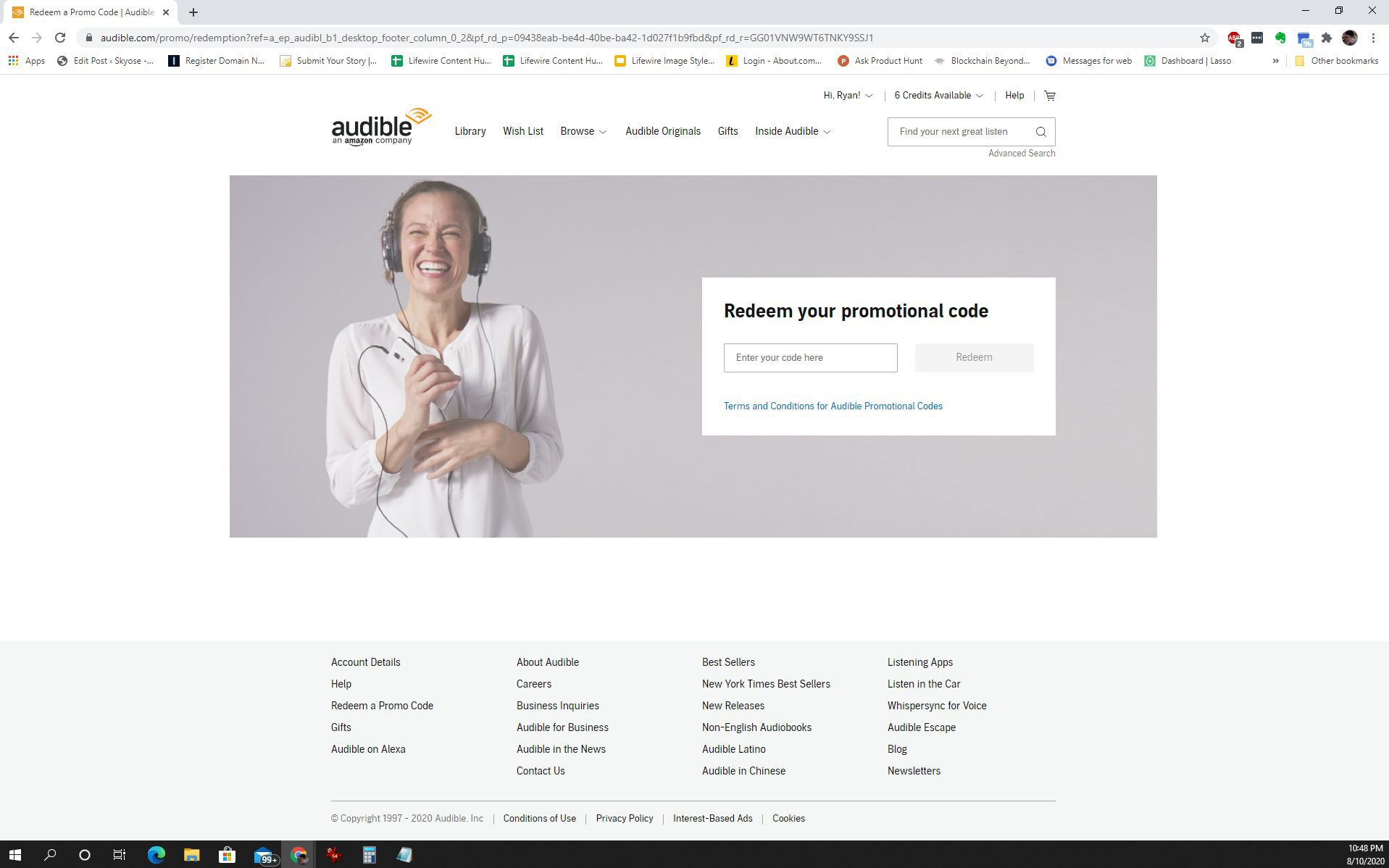1389x868 pixels.
Task: Click the search magnifier icon
Action: 1040,132
